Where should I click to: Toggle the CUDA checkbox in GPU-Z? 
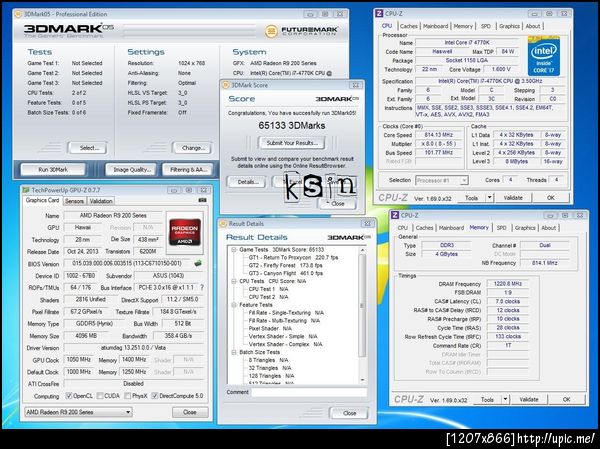point(100,396)
